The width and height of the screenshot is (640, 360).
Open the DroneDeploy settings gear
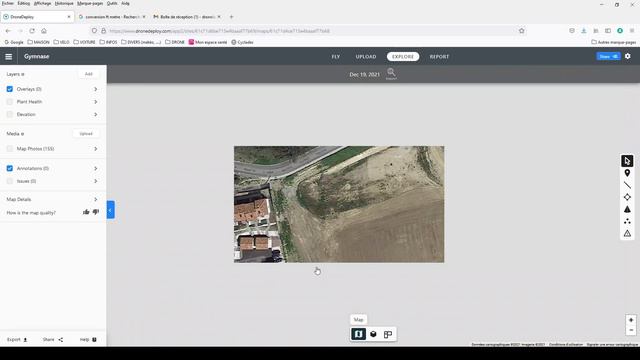tap(628, 56)
